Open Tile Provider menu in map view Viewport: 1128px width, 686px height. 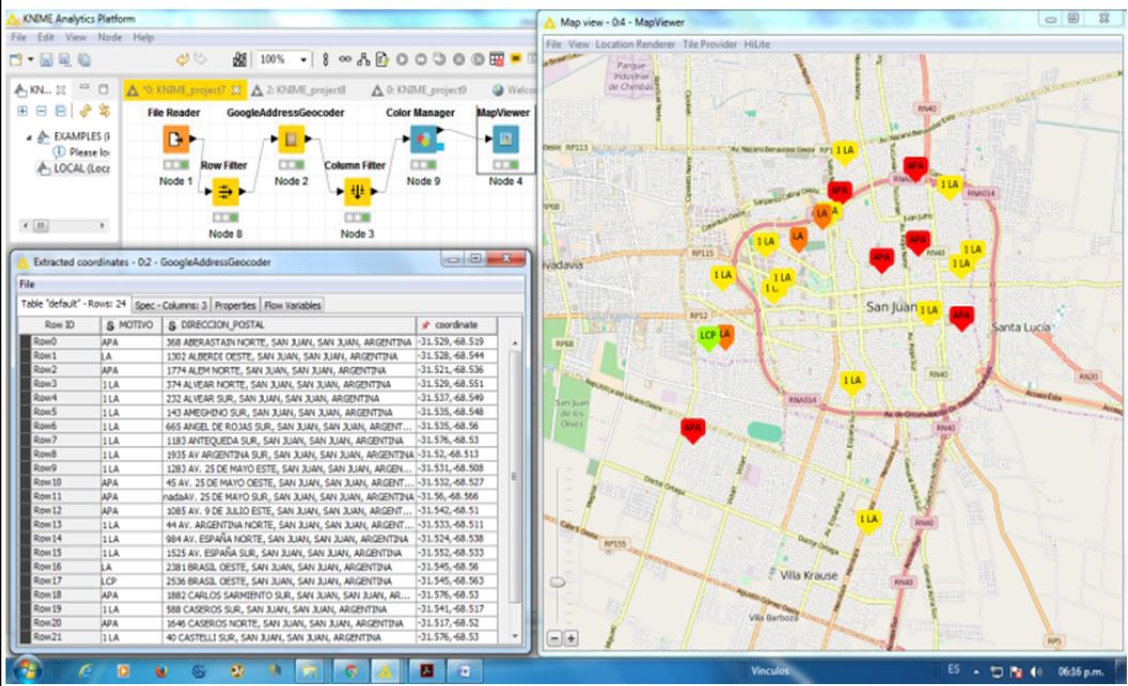(710, 44)
